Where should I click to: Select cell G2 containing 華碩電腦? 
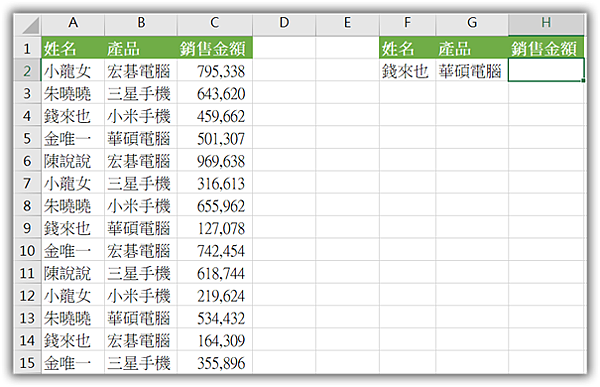[472, 70]
